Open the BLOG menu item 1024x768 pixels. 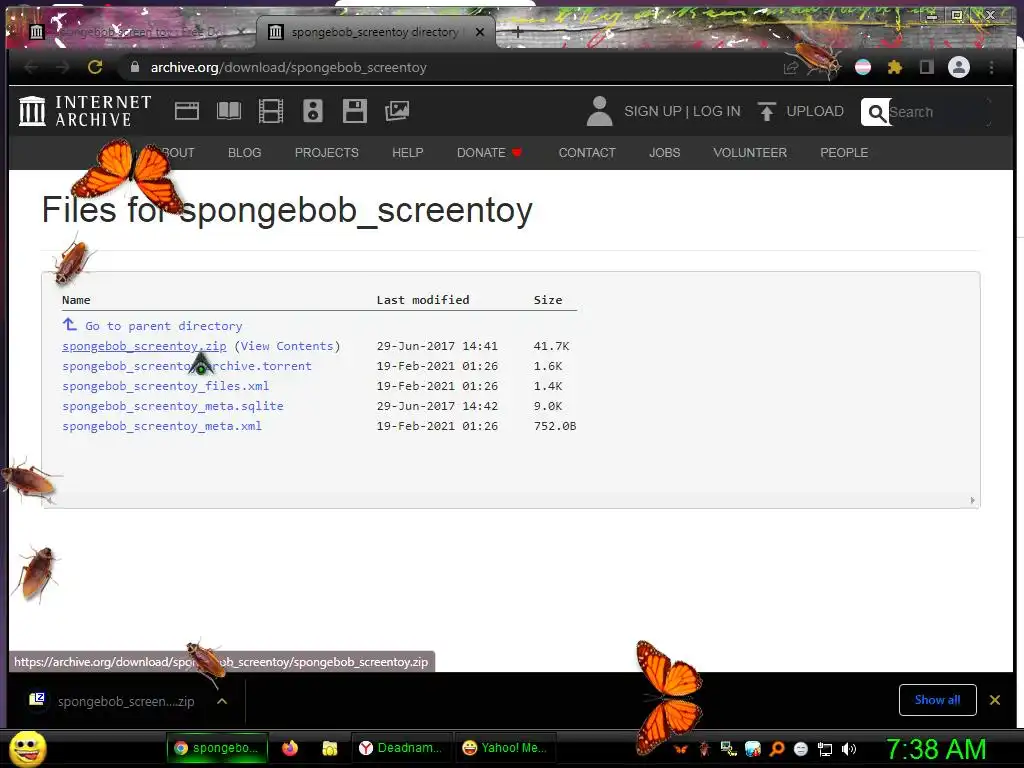point(244,152)
